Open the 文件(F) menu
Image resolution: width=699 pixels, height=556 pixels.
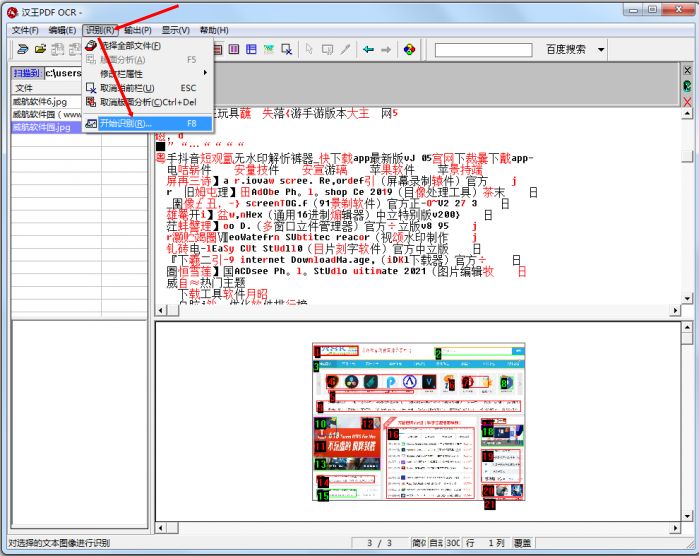tap(25, 30)
